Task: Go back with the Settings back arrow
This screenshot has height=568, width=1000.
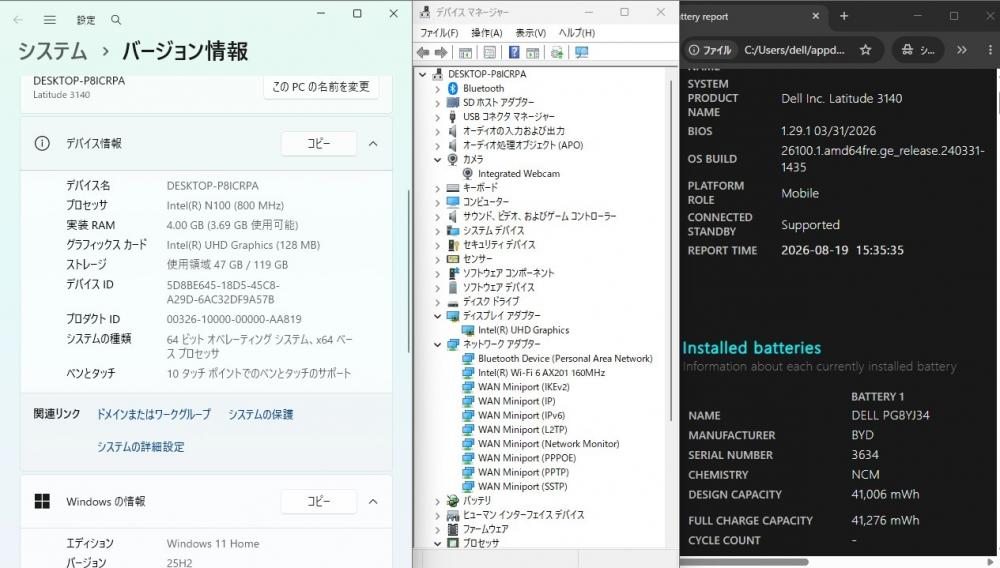Action: (18, 20)
